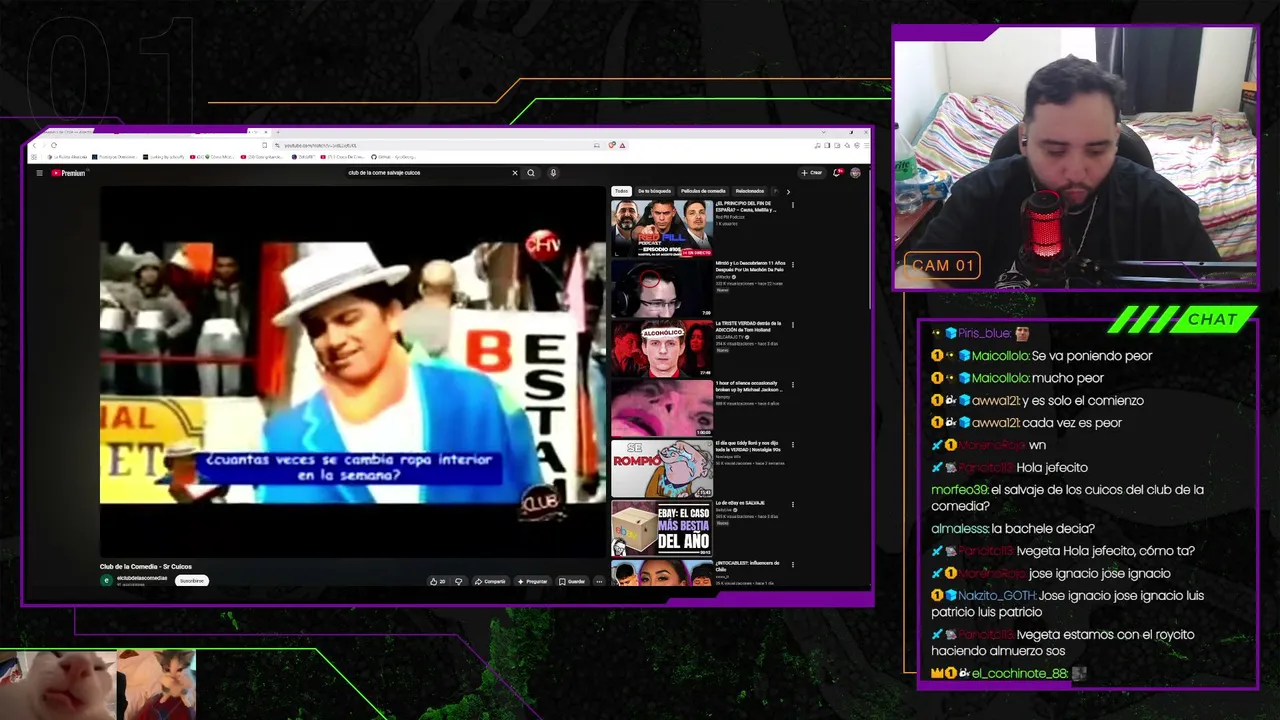
Task: Start voice search with the microphone icon
Action: tap(553, 173)
